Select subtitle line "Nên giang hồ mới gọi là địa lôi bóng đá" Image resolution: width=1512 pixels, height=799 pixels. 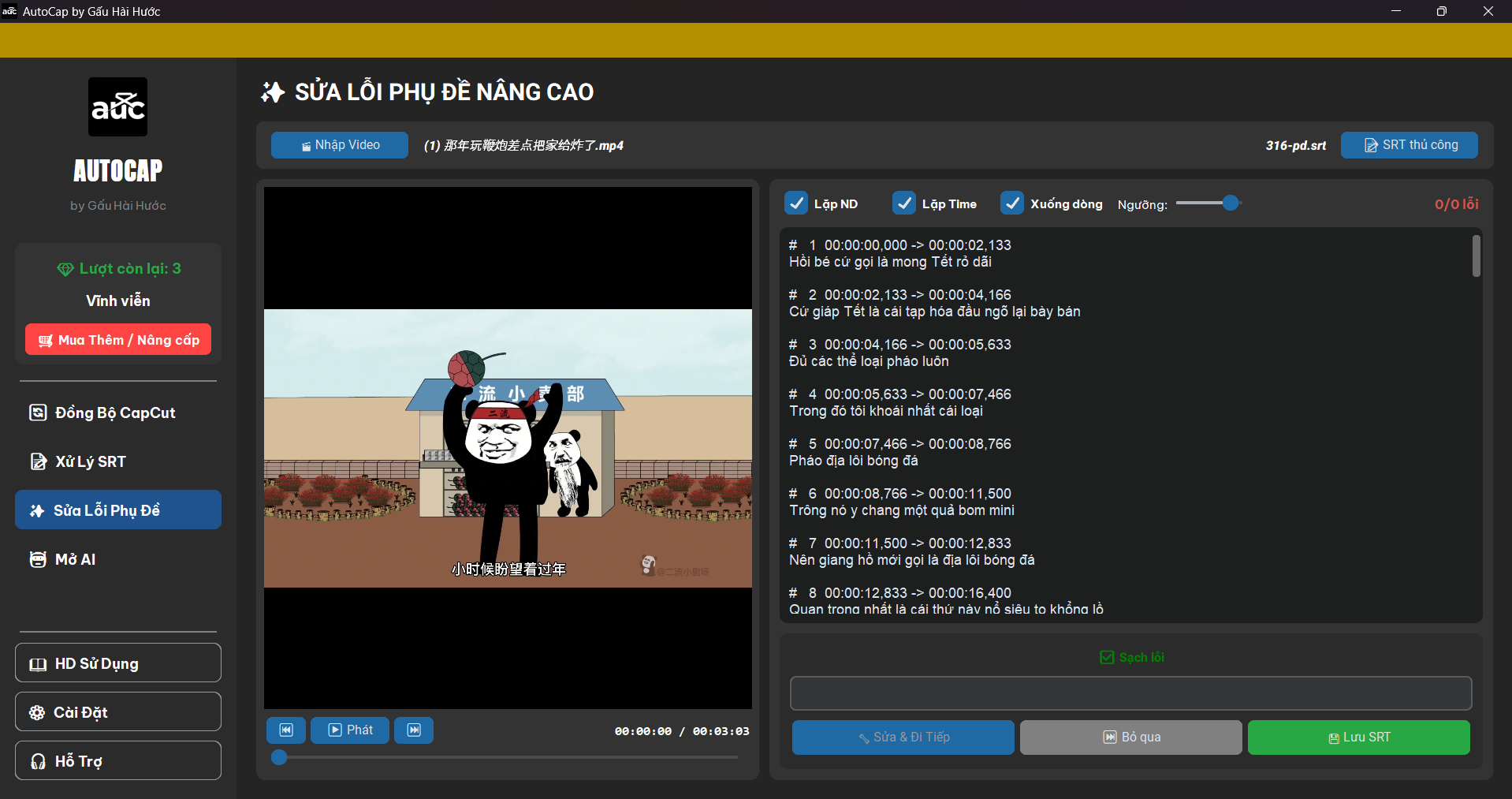pos(912,560)
